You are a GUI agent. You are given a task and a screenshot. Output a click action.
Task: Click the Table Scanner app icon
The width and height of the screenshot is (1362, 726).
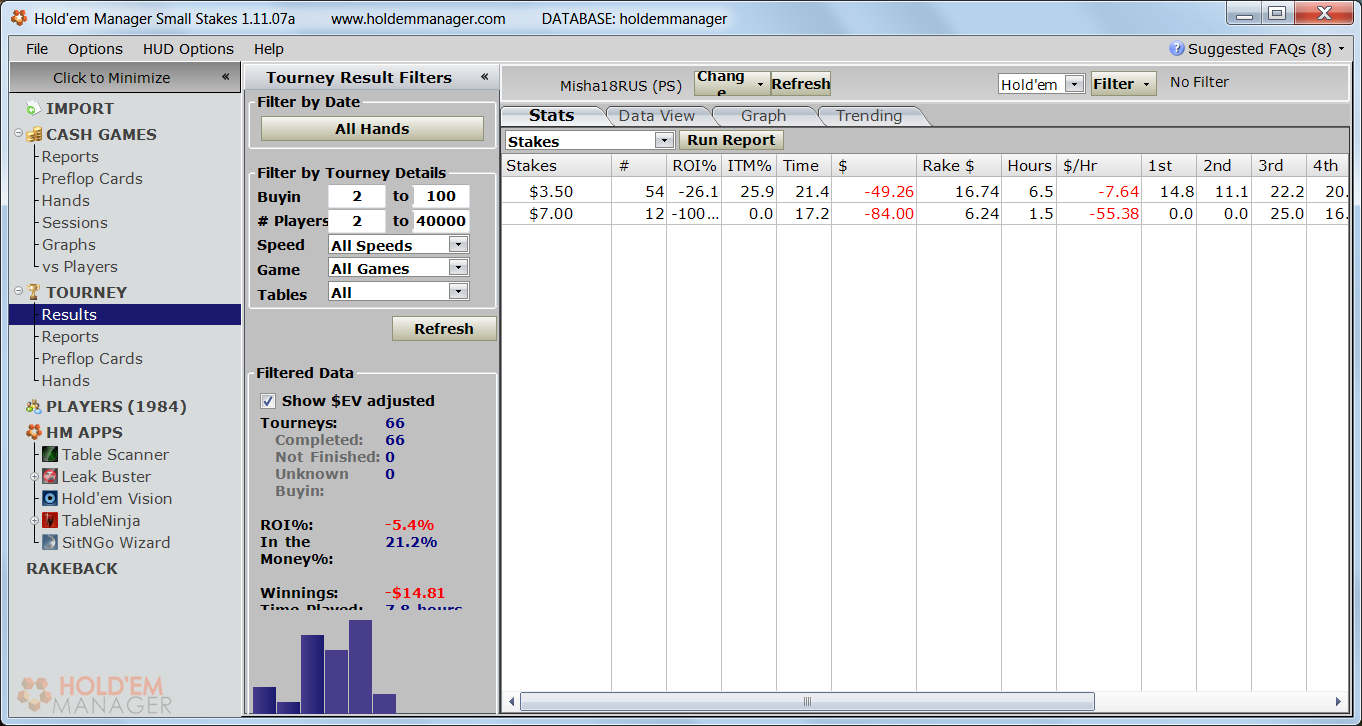(x=51, y=454)
